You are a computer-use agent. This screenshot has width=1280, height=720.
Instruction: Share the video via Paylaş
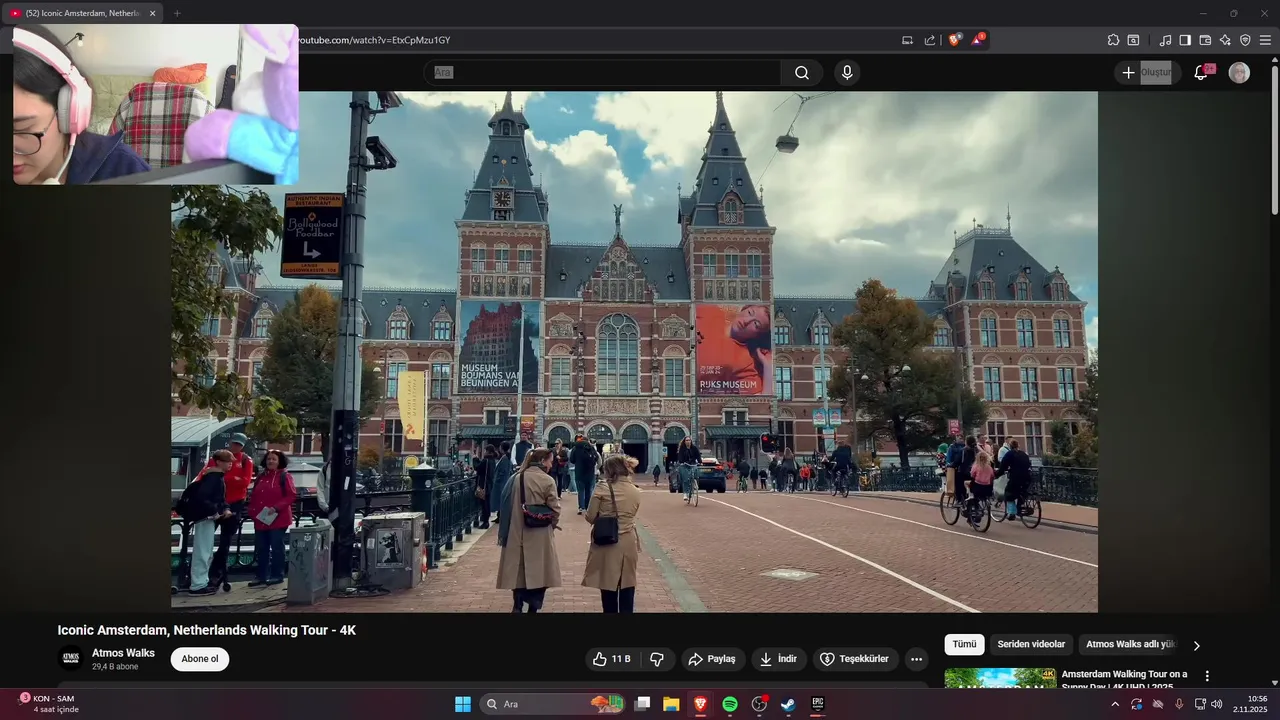pyautogui.click(x=713, y=659)
